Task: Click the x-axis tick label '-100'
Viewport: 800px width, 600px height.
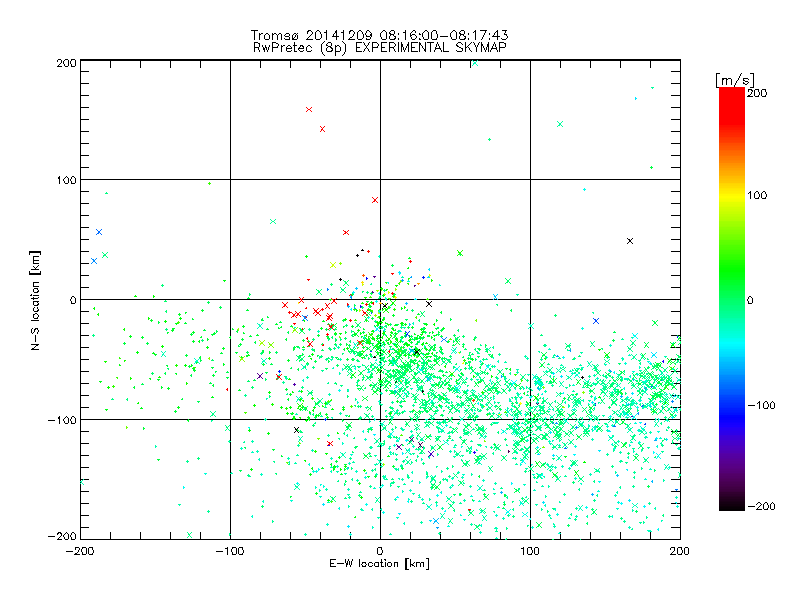Action: click(230, 551)
